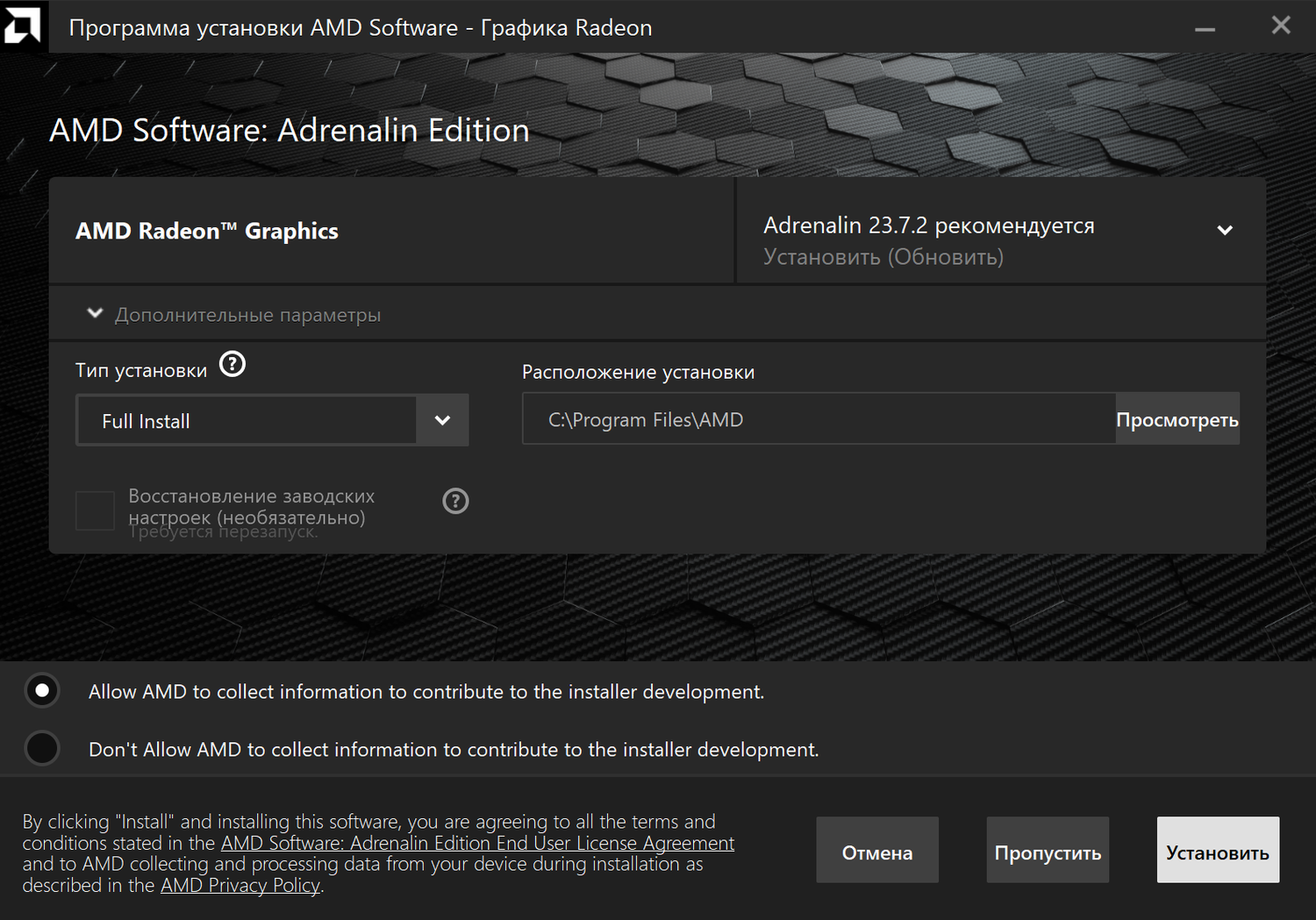
Task: Open the Full Install type dropdown
Action: (x=442, y=420)
